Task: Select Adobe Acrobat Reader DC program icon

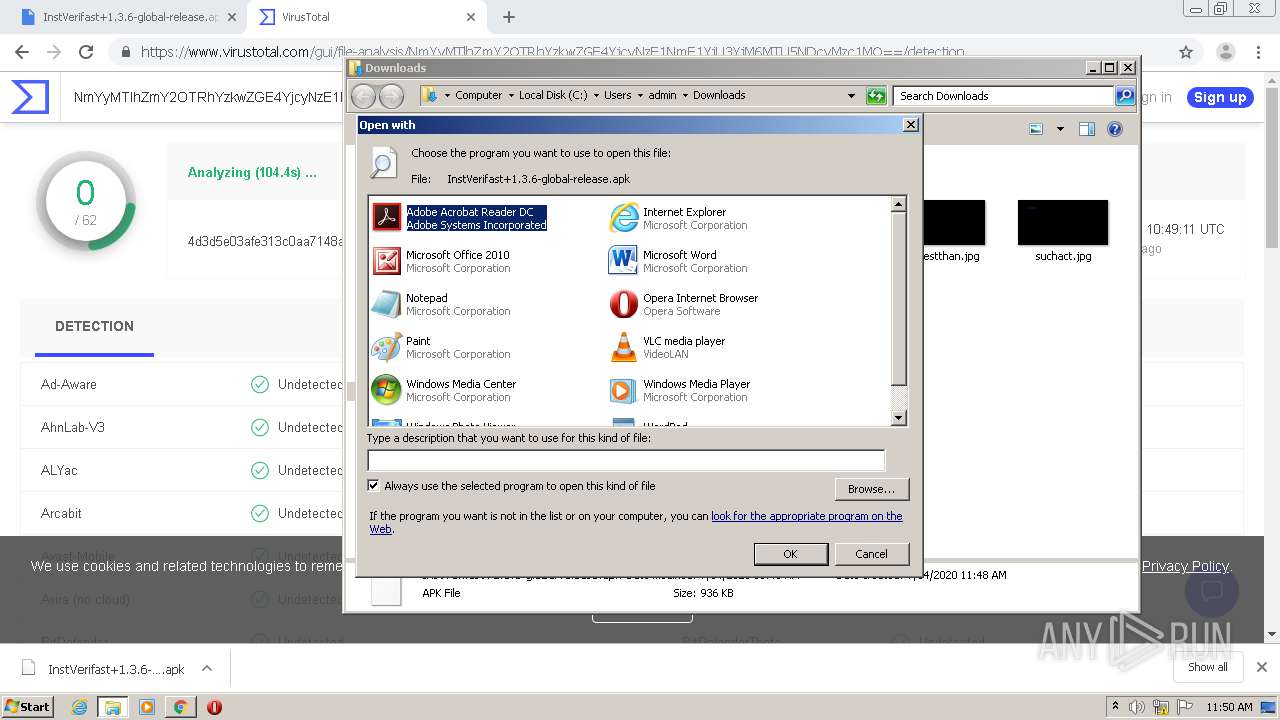Action: [387, 217]
